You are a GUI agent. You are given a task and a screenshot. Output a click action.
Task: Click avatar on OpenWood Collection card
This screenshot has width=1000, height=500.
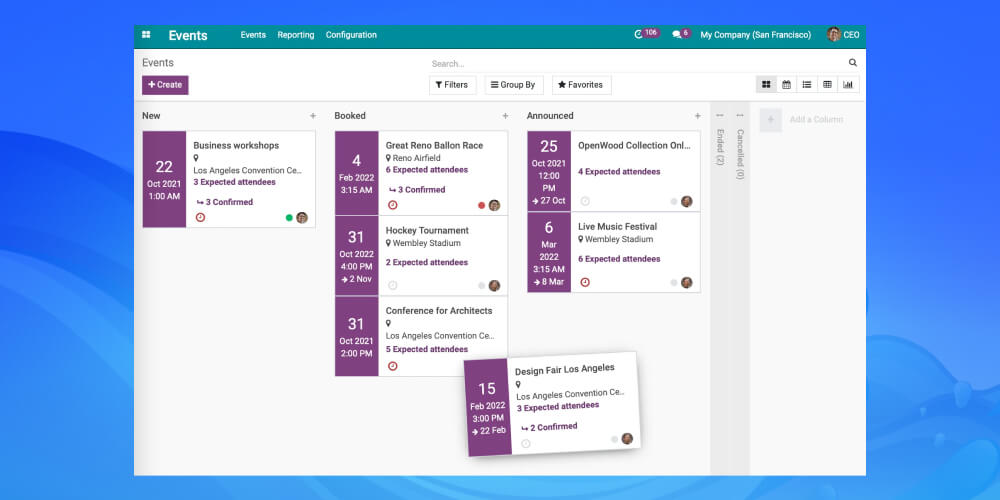686,202
